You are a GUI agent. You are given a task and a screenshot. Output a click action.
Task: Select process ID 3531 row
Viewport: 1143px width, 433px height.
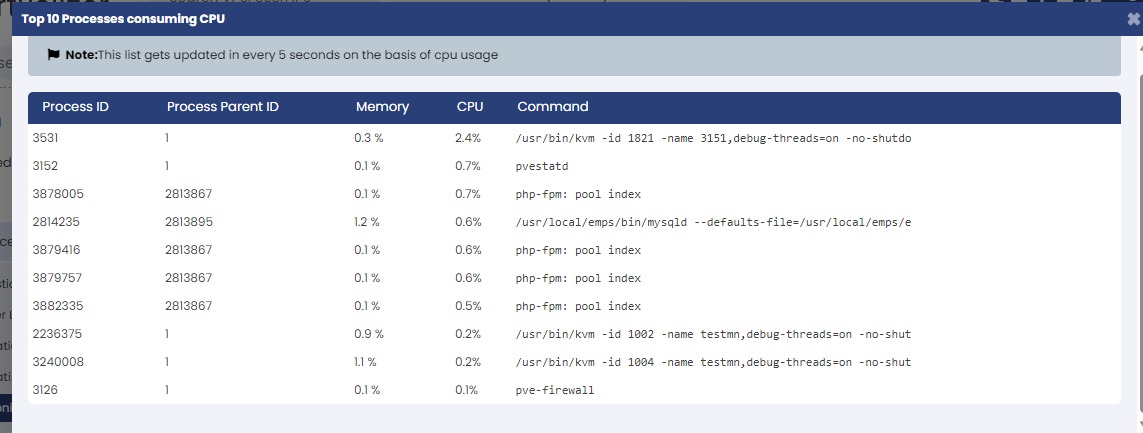point(574,138)
